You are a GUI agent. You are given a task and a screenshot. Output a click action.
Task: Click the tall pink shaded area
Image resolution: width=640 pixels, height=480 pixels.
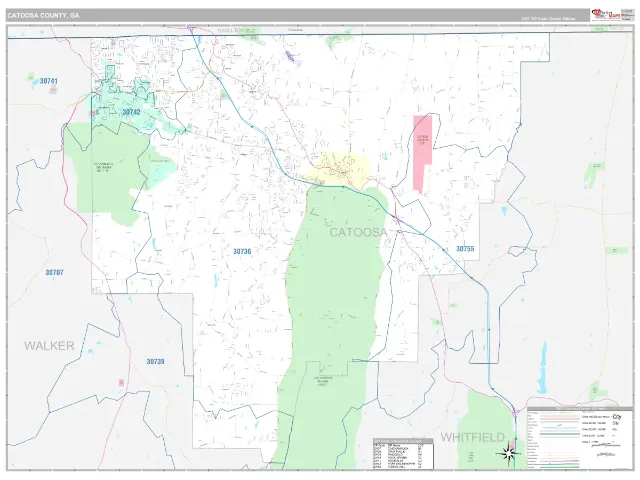click(422, 154)
